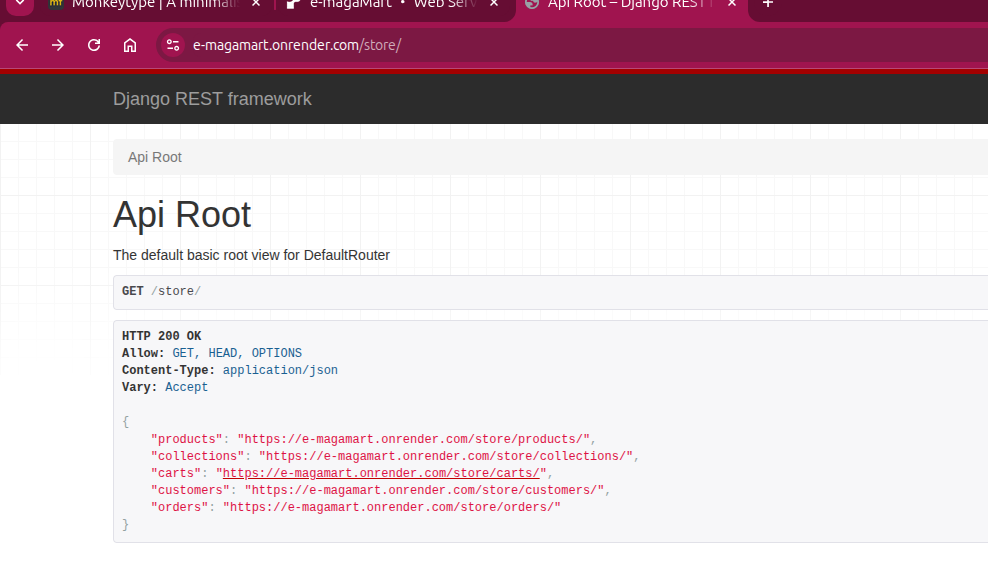Open the collections endpoint URL
988x578 pixels.
point(445,456)
